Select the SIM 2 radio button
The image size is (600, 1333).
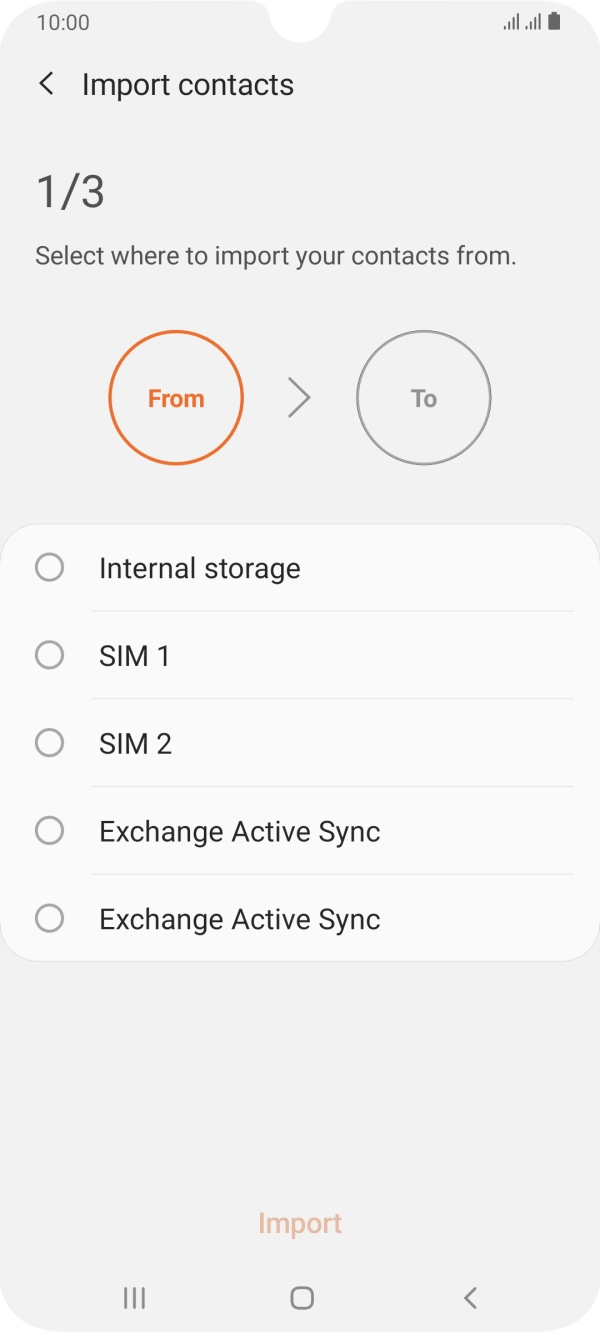click(49, 743)
